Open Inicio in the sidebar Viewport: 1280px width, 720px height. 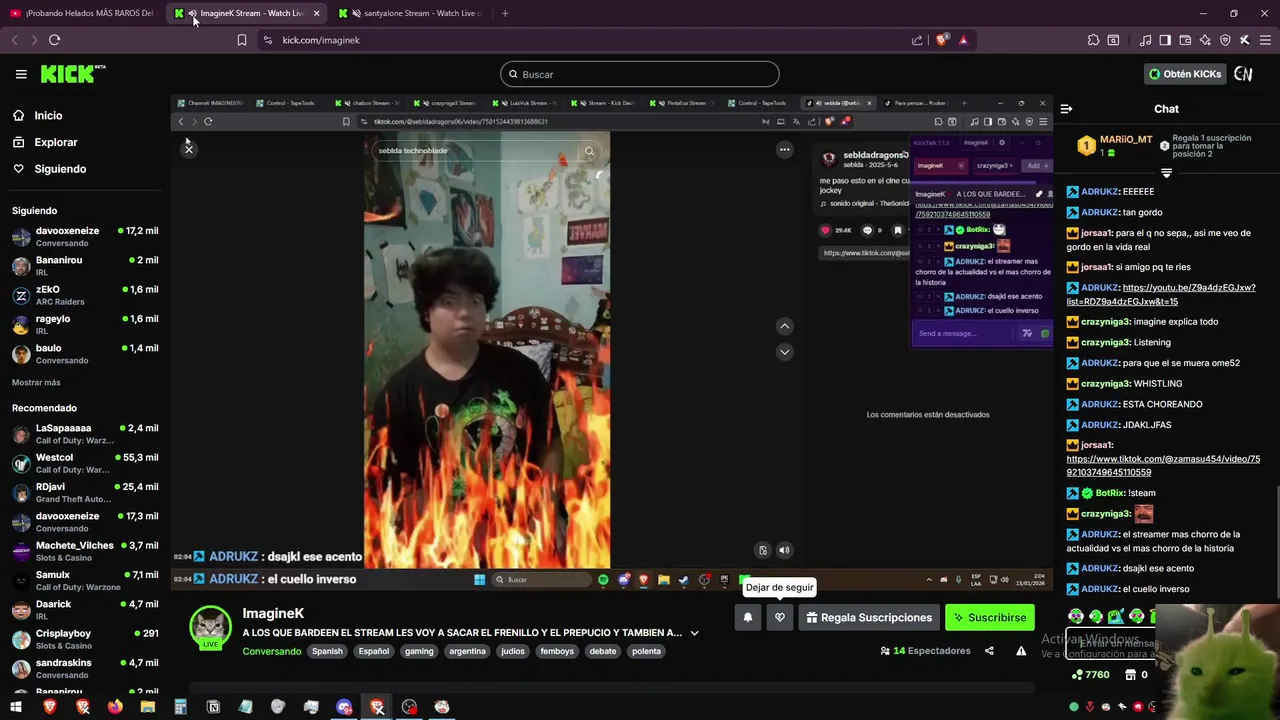tap(48, 115)
